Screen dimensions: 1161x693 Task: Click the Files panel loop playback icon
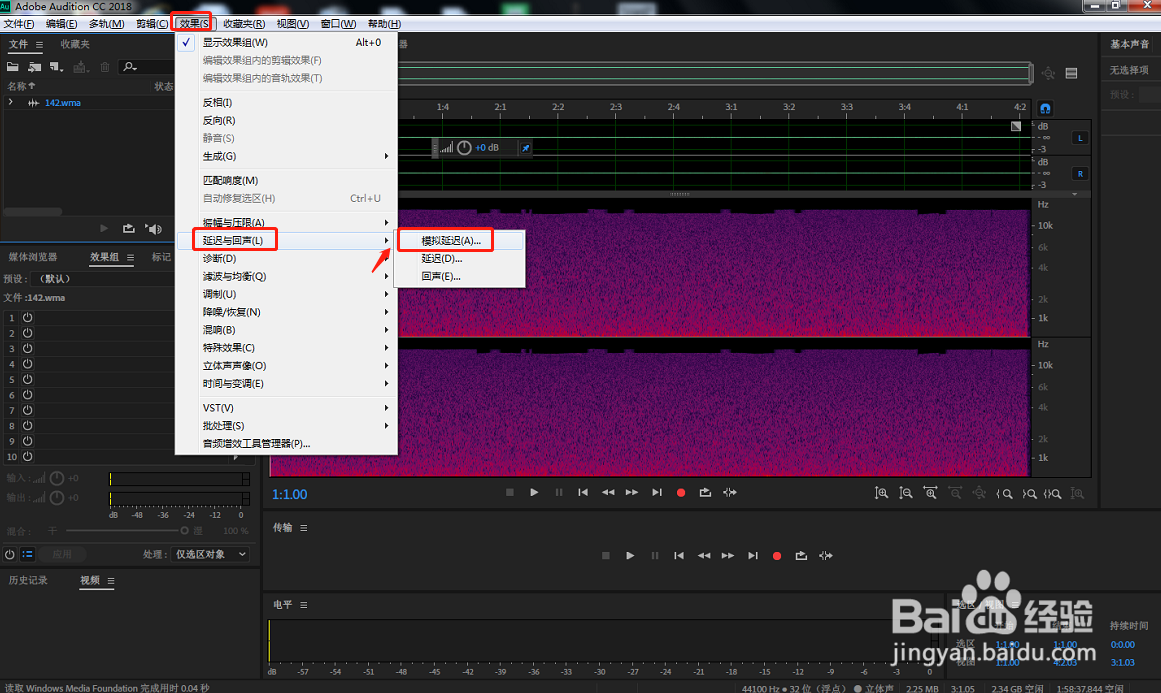point(129,229)
